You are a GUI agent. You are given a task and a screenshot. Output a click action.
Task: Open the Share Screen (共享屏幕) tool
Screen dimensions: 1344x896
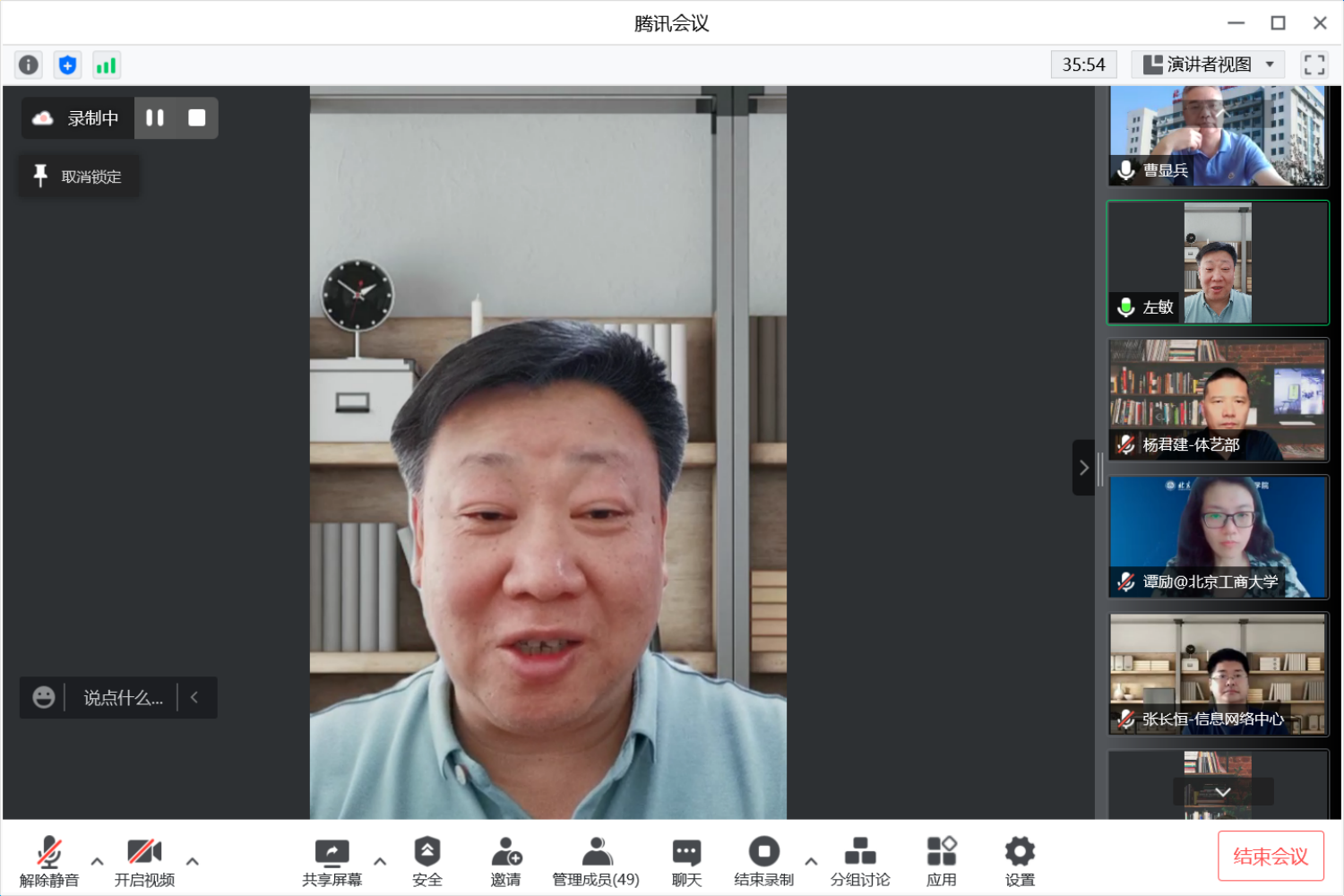[332, 861]
